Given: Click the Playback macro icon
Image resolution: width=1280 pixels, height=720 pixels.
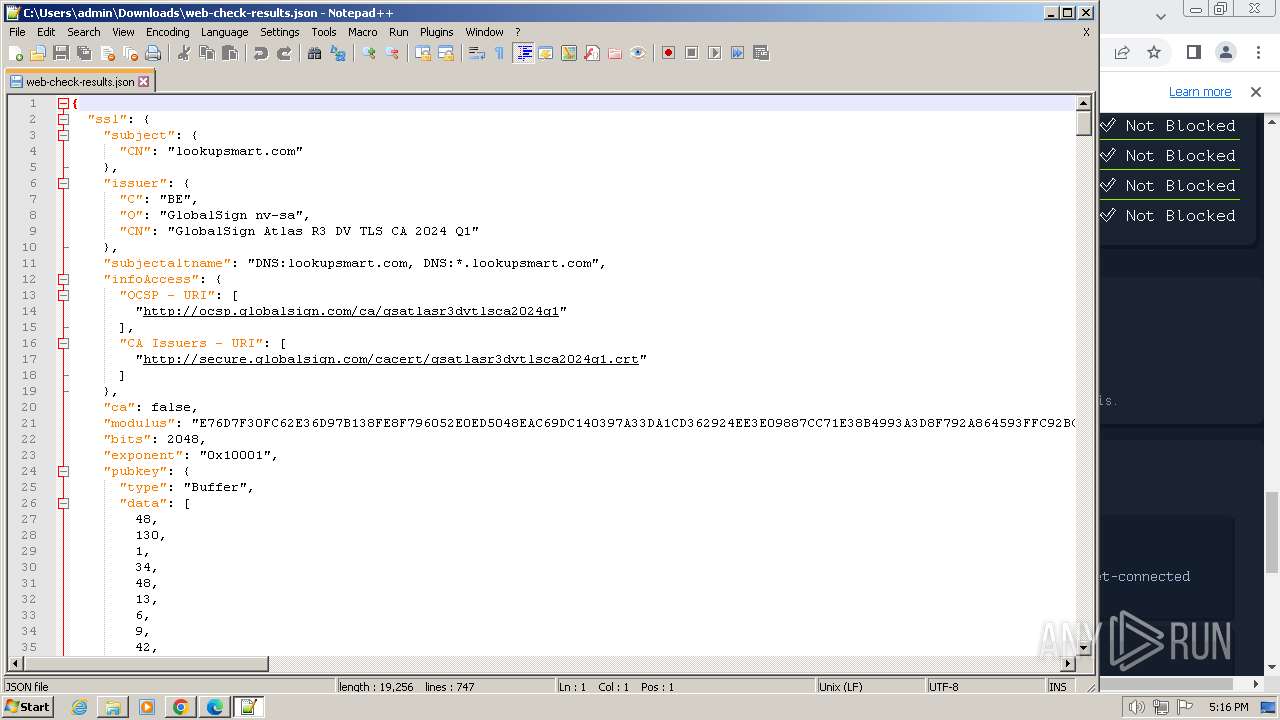Looking at the screenshot, I should (715, 53).
